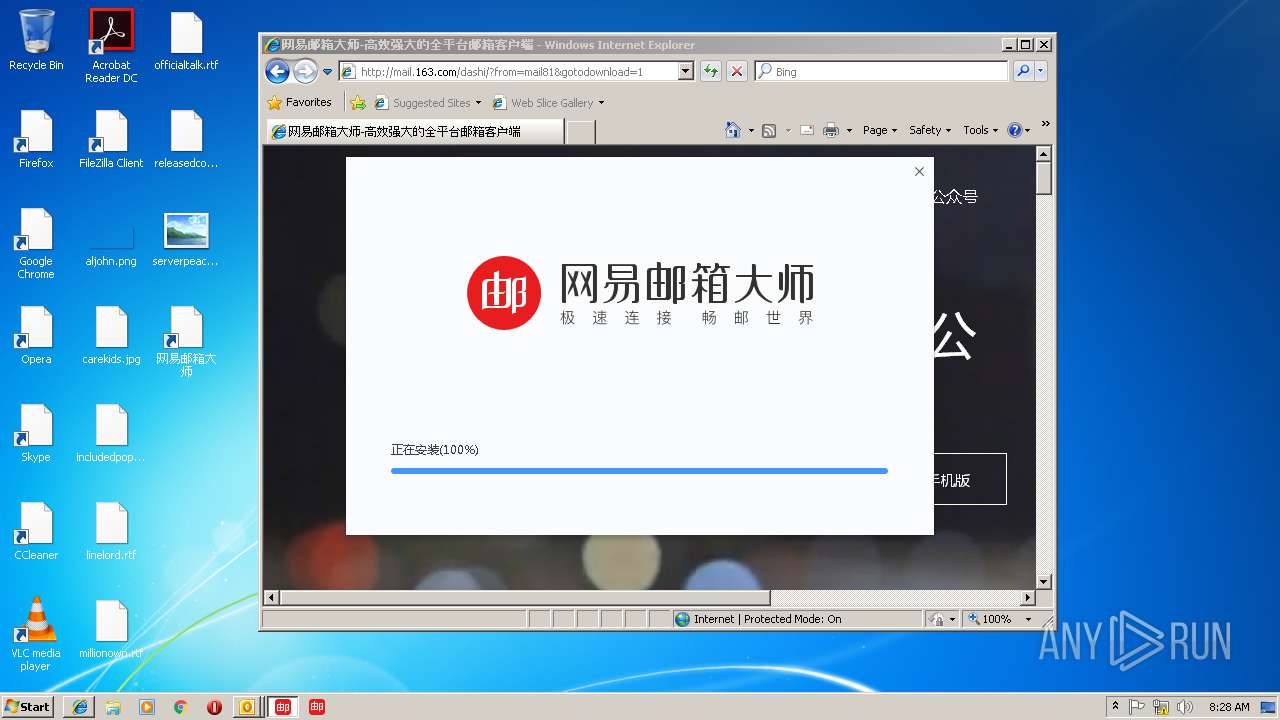Click the volume speaker tray icon
The image size is (1280, 720).
(1184, 707)
